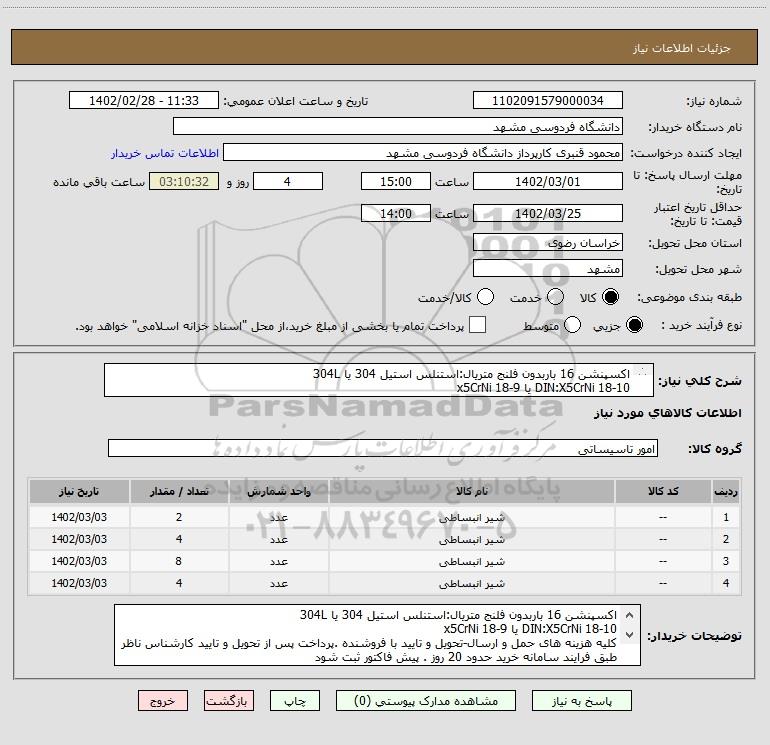
Task: Click the شرح کلی نیاز description box
Action: point(379,380)
